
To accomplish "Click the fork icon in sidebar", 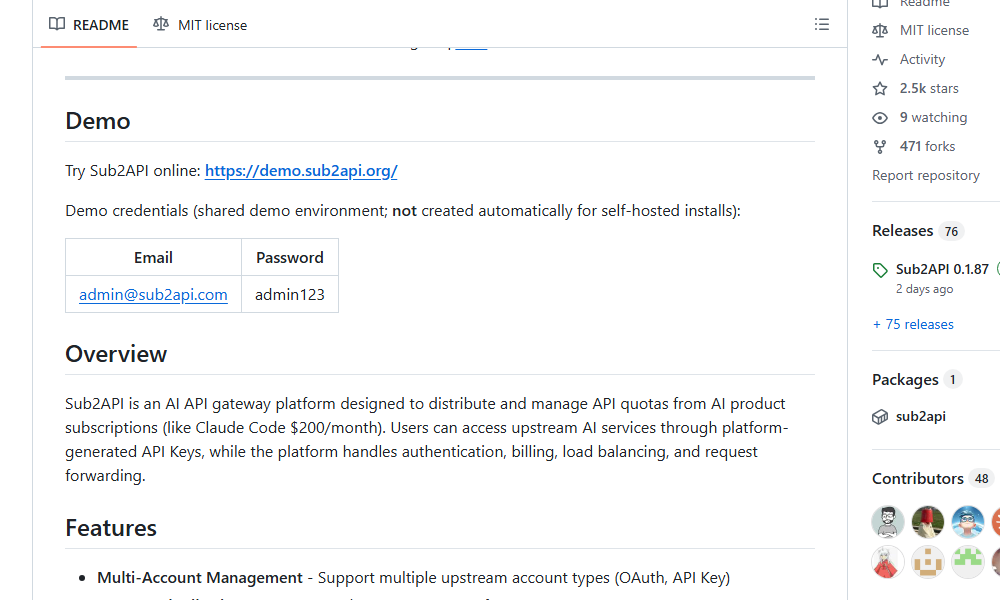I will 880,147.
